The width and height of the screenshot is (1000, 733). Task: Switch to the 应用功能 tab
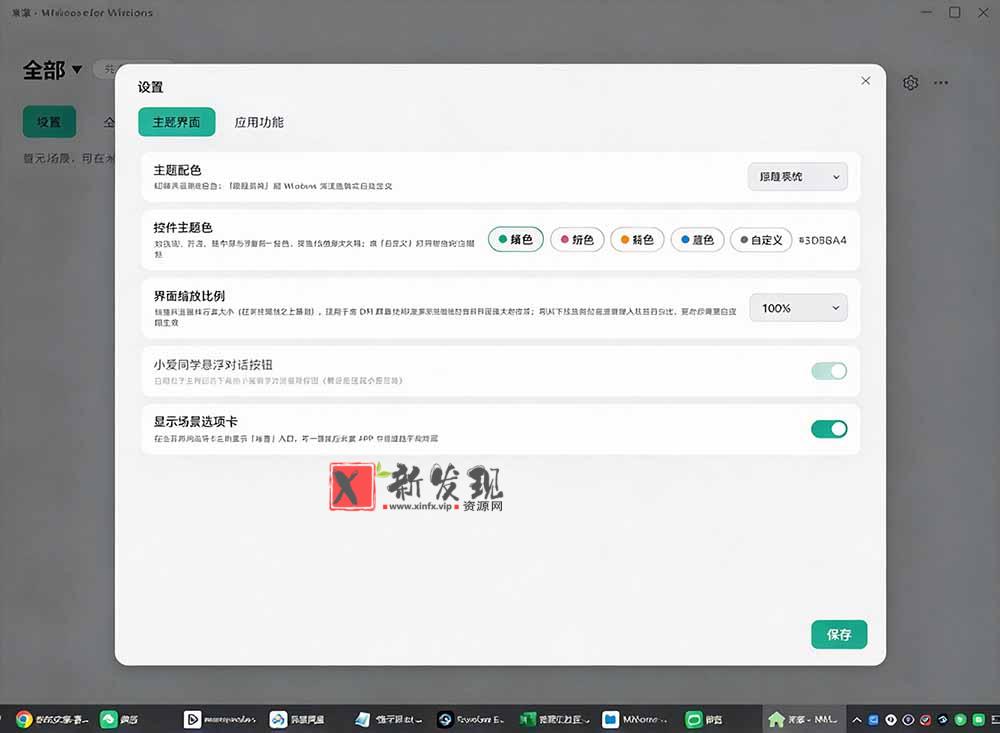point(259,122)
